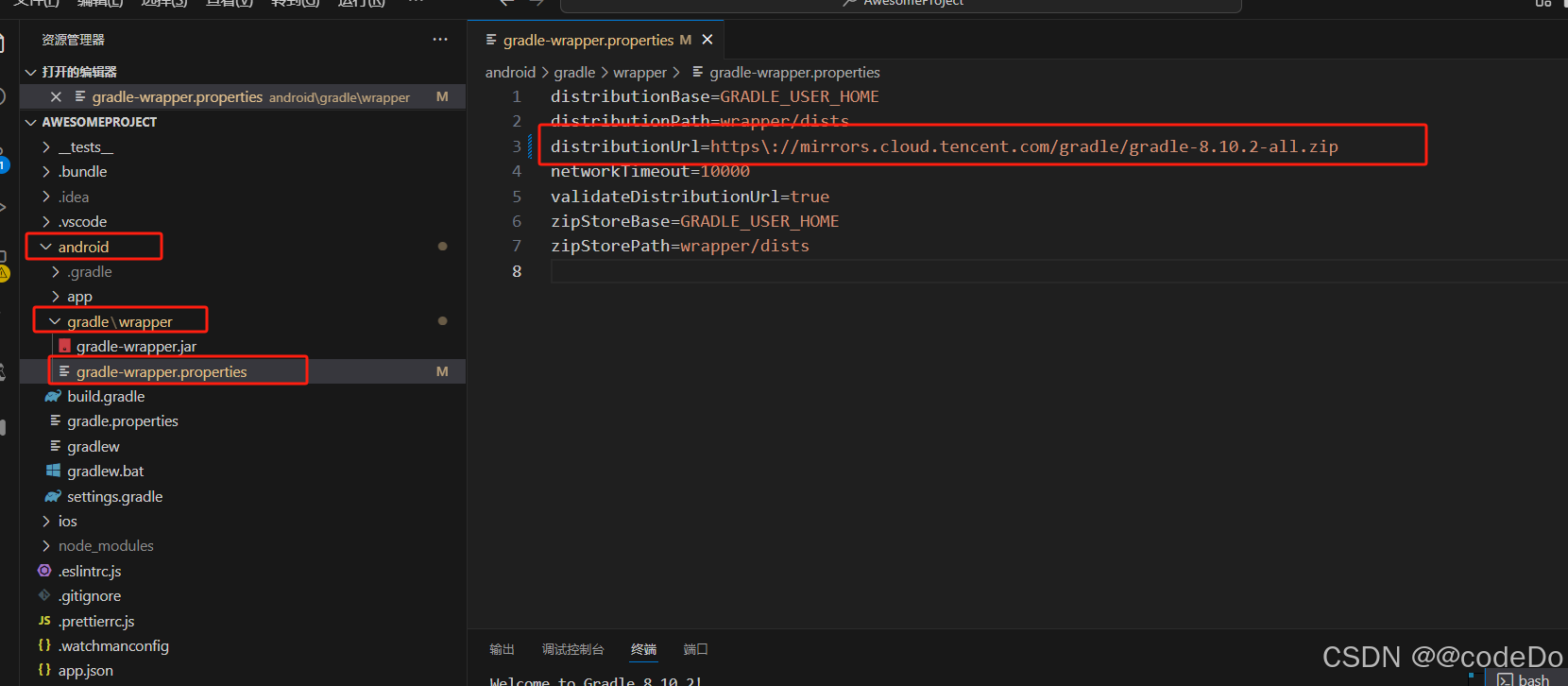
Task: Click line number 3 in gutter
Action: pos(517,146)
